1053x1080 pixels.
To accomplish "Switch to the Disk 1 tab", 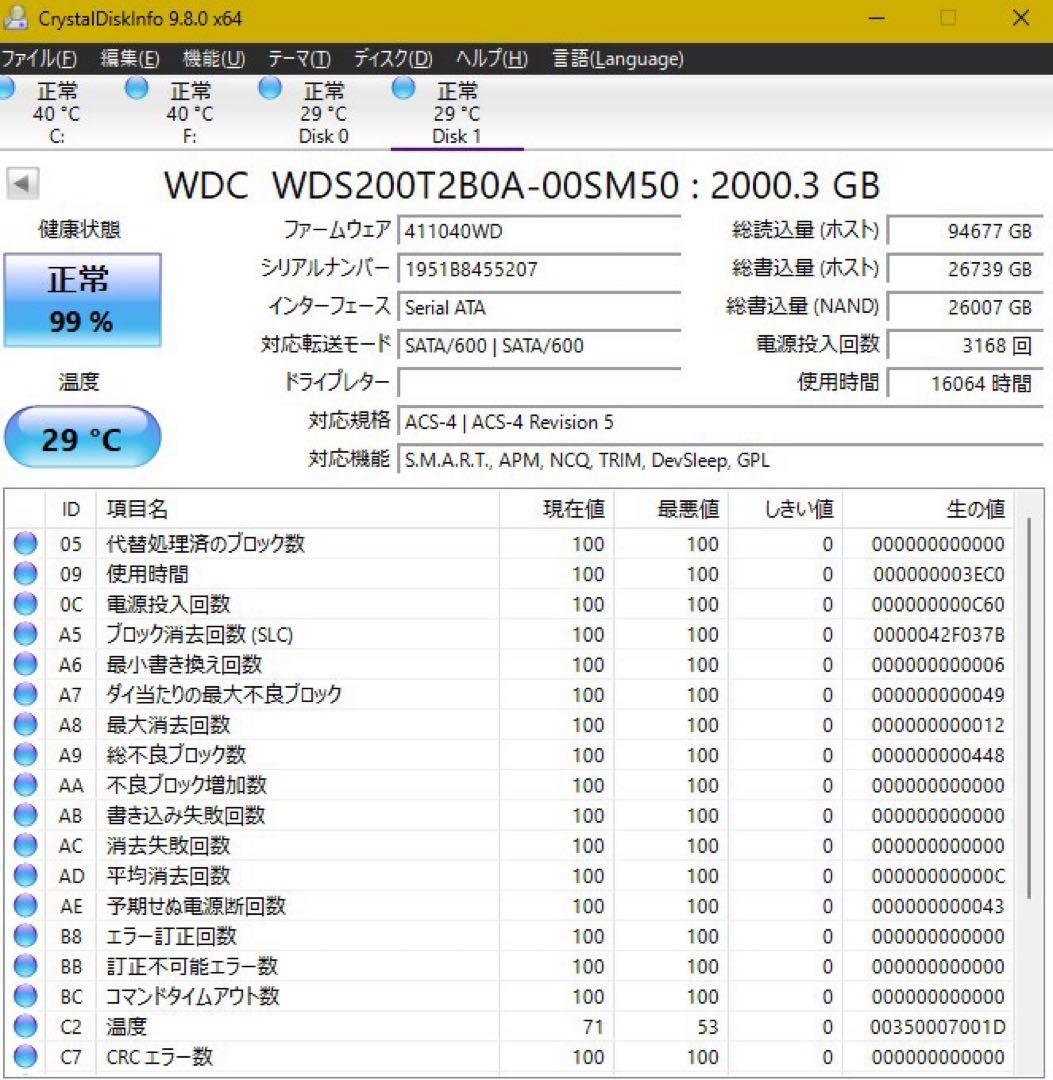I will pos(457,112).
